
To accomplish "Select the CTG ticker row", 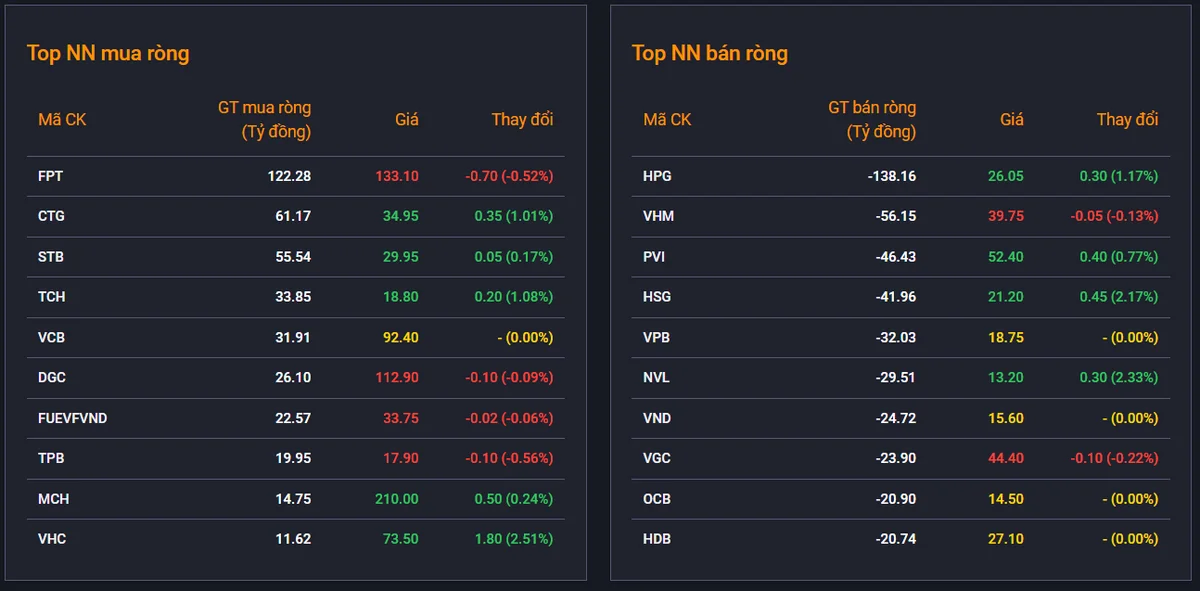I will pyautogui.click(x=51, y=216).
